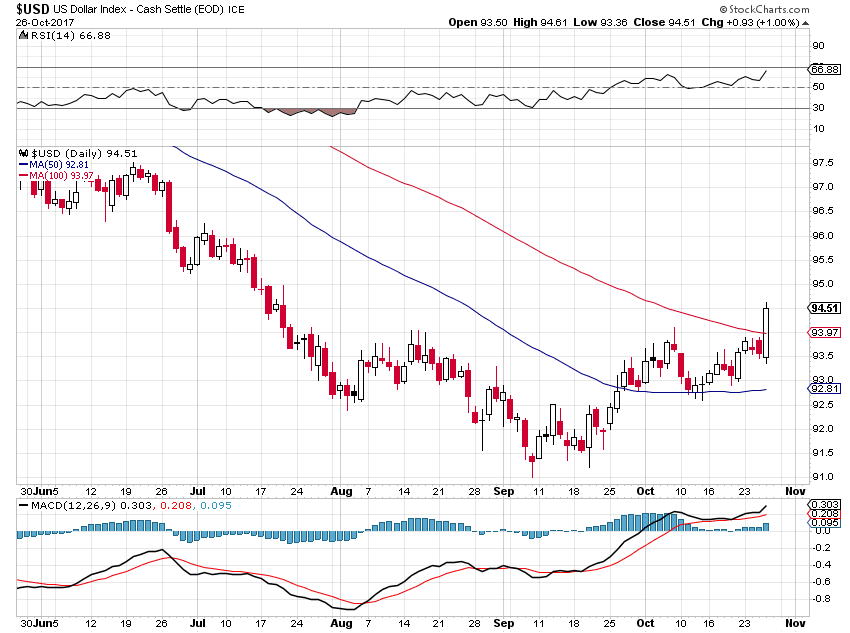This screenshot has width=850, height=633.
Task: Click the blue MA(50) legend marker
Action: click(25, 164)
